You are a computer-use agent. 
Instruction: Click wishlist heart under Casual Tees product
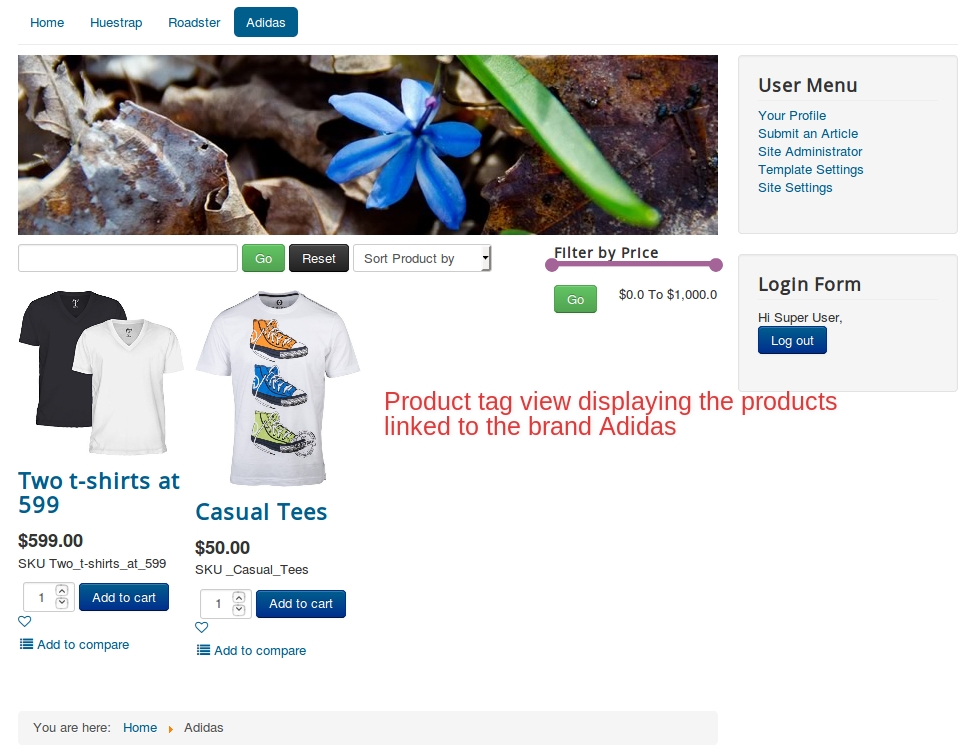pos(201,627)
